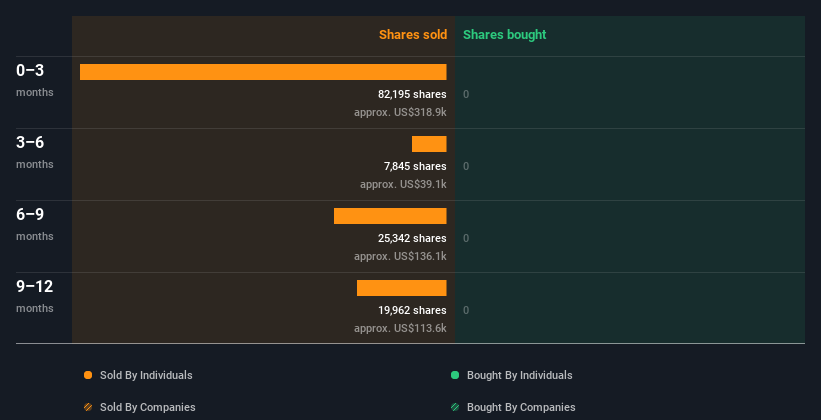Click approx. US$113.6k amount
821x420 pixels.
pos(400,328)
